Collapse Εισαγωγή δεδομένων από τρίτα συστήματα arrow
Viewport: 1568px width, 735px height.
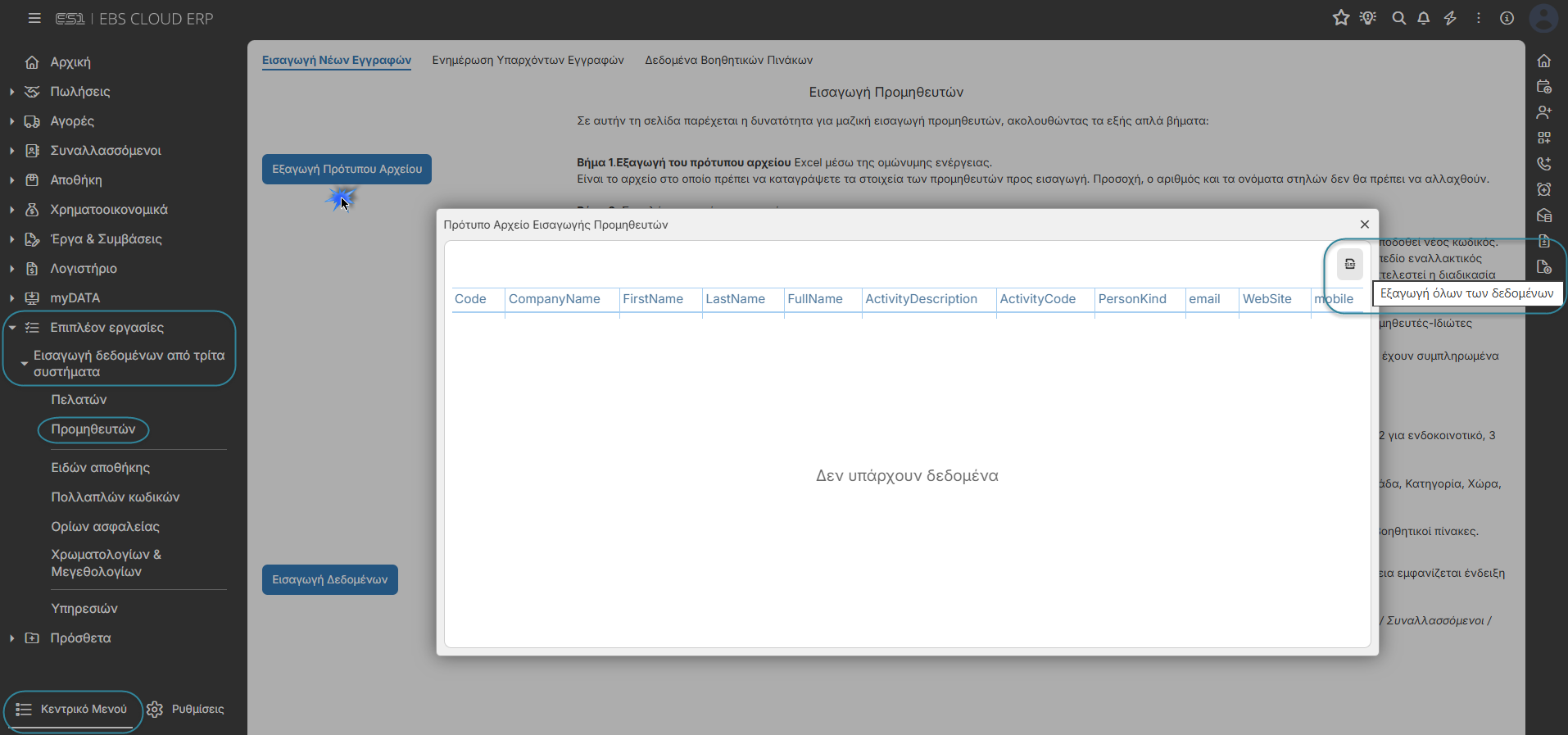point(24,363)
